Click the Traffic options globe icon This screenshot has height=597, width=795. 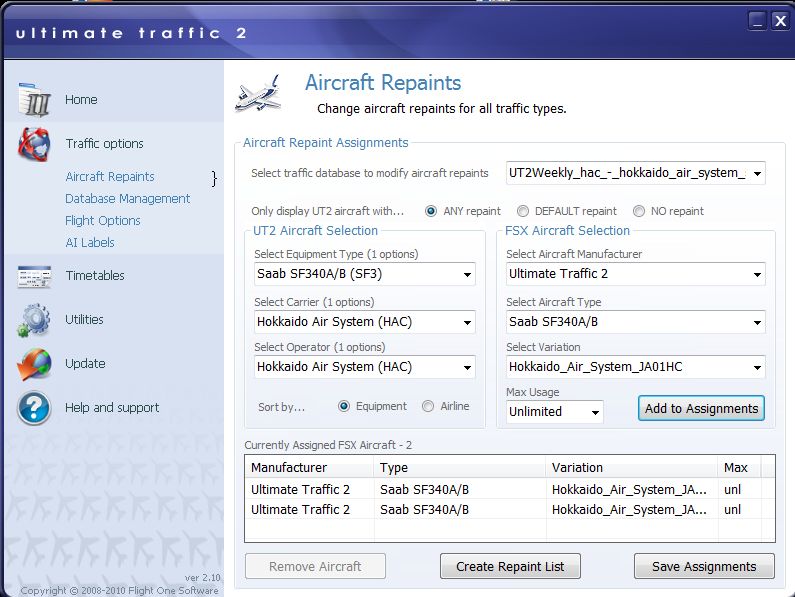[34, 144]
